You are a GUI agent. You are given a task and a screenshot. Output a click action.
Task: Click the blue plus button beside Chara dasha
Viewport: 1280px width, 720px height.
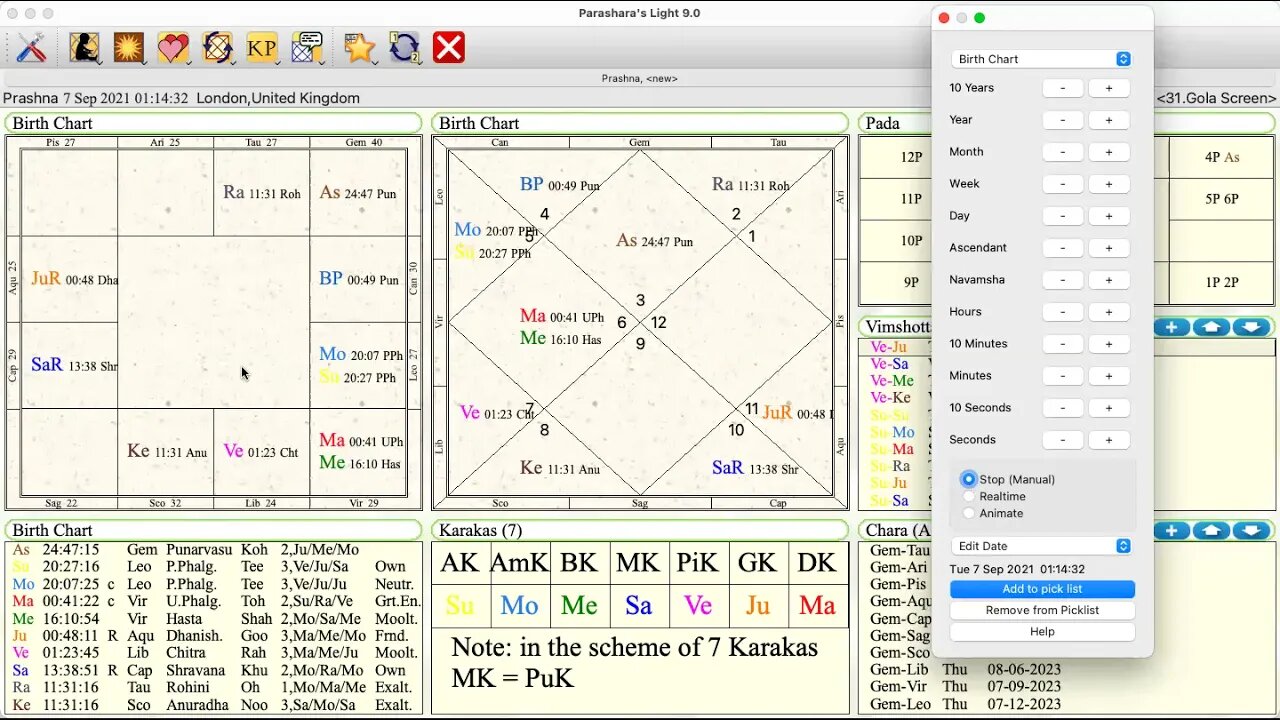(1171, 530)
